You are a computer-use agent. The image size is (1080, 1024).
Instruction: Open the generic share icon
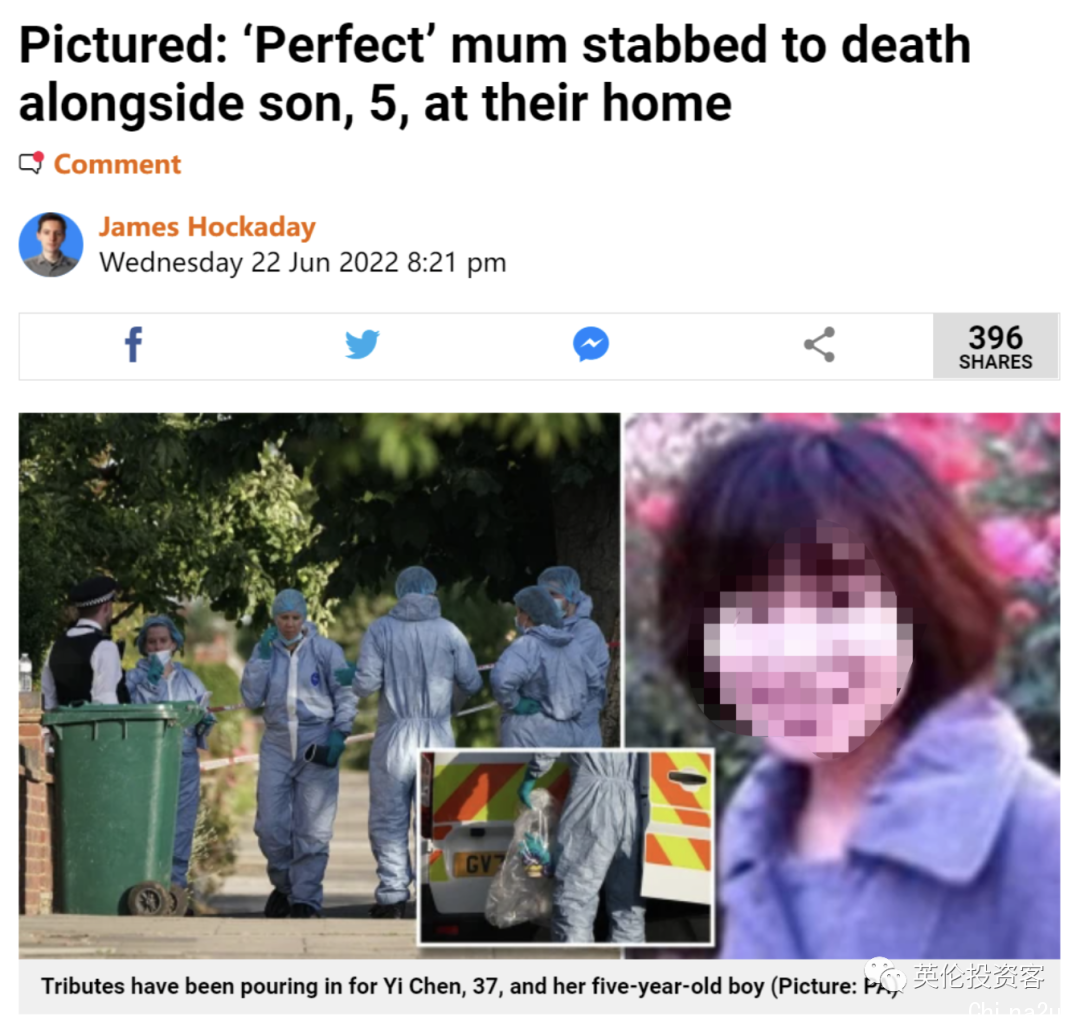click(820, 344)
